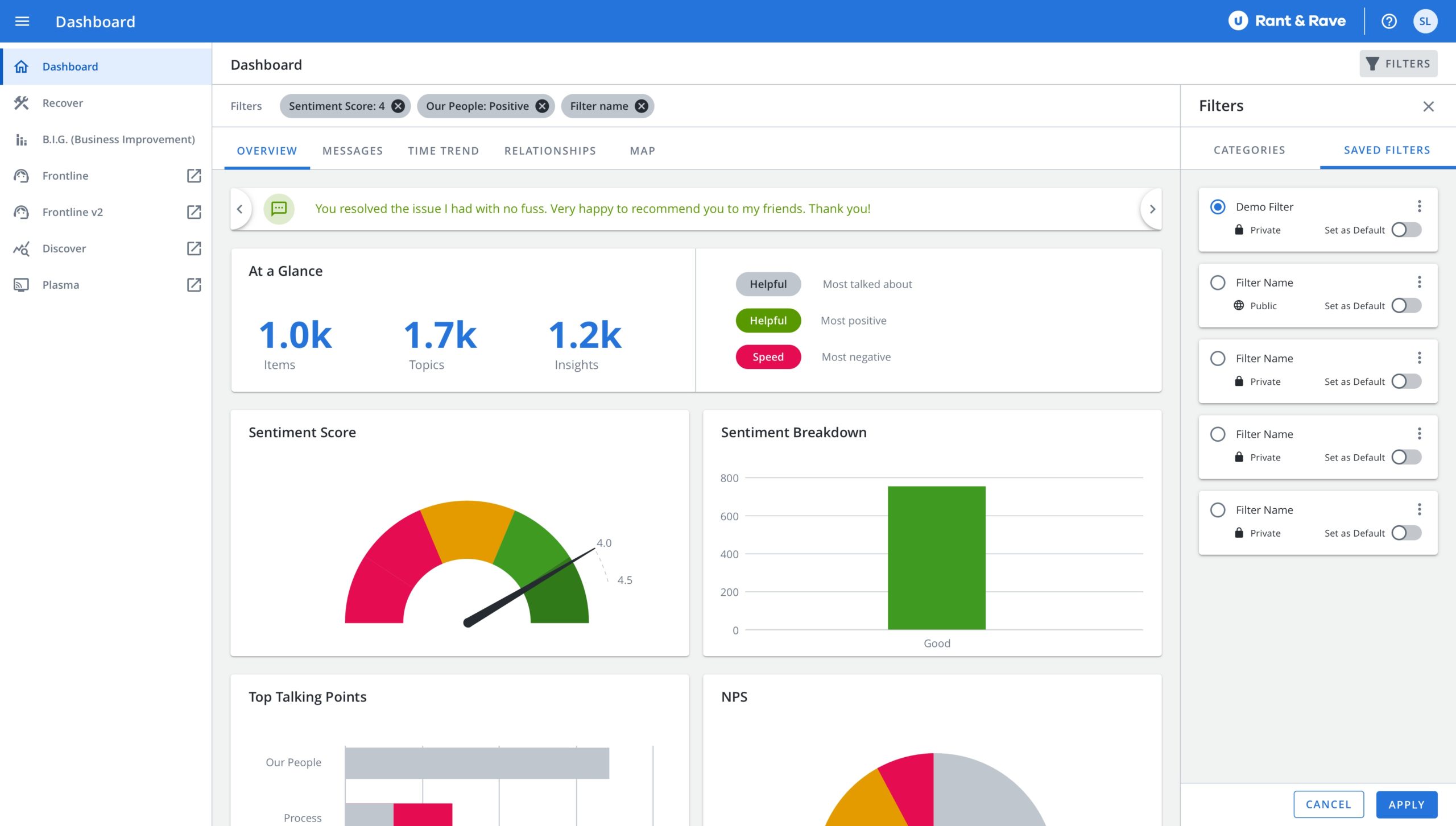
Task: Select the Demo Filter radio button
Action: [x=1218, y=206]
